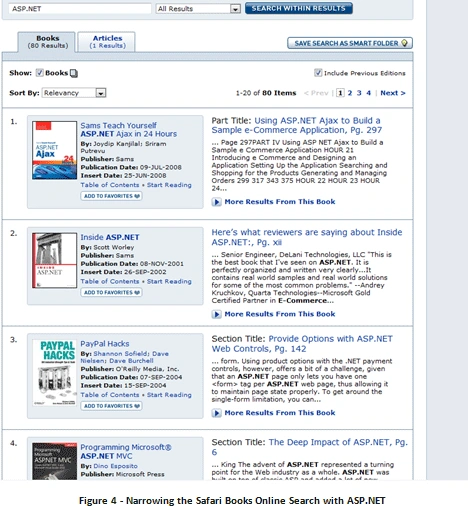Click author Dino Esposito link

[x=115, y=466]
